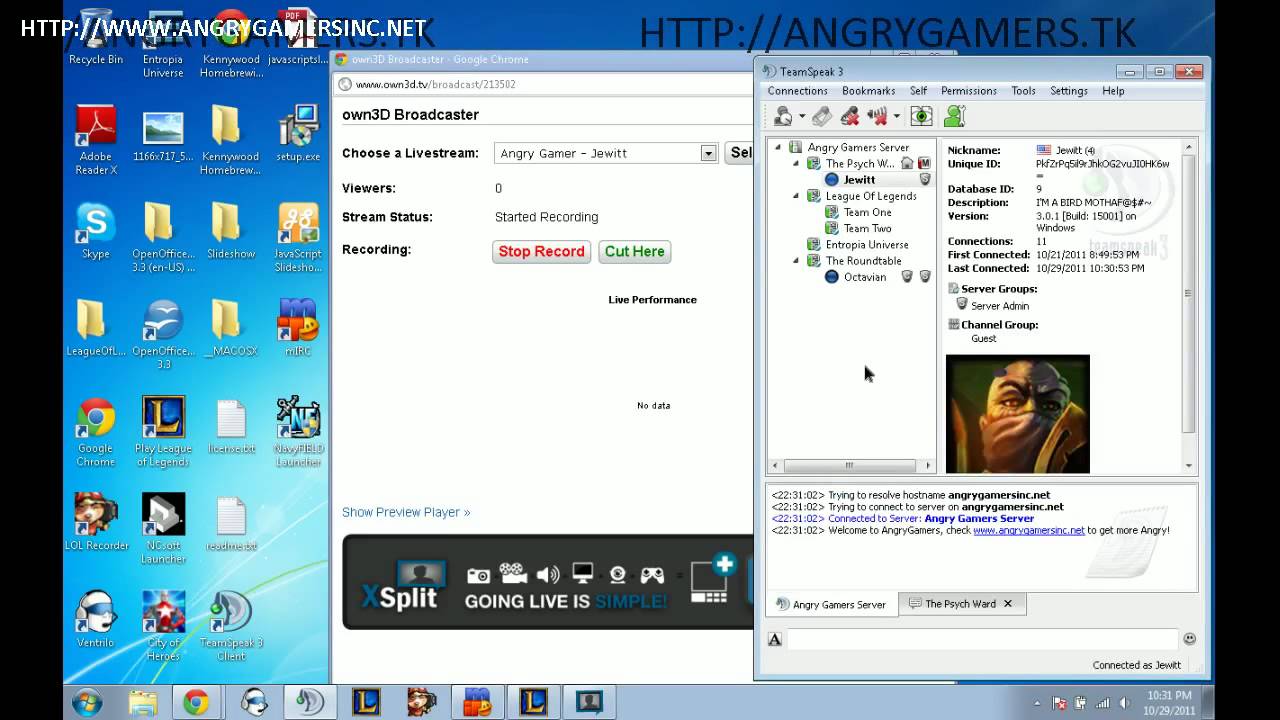Click the Server Admin shield beside Jewitt
1280x720 pixels.
(925, 179)
